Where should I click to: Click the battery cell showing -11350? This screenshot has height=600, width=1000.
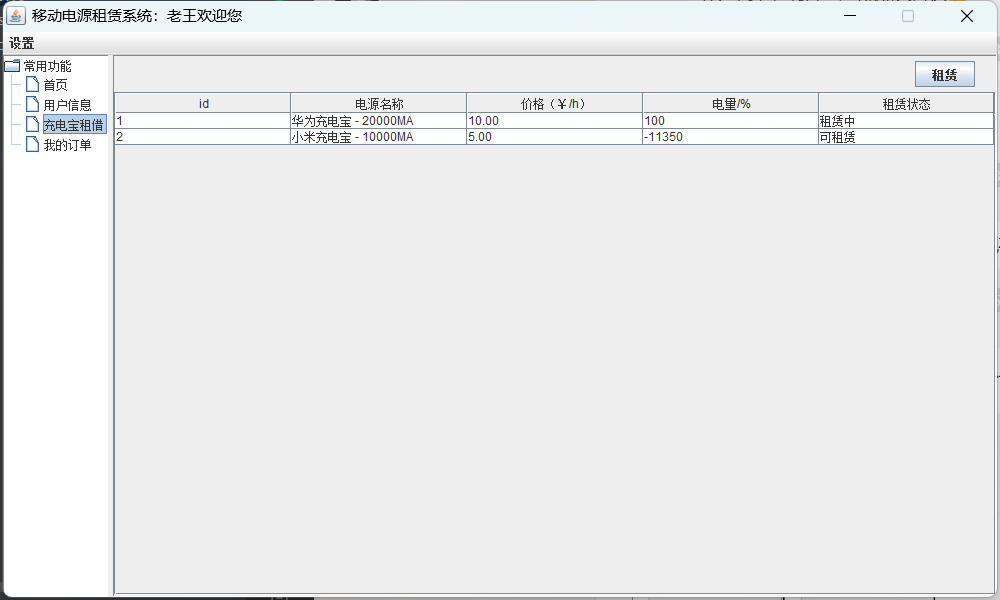[731, 136]
